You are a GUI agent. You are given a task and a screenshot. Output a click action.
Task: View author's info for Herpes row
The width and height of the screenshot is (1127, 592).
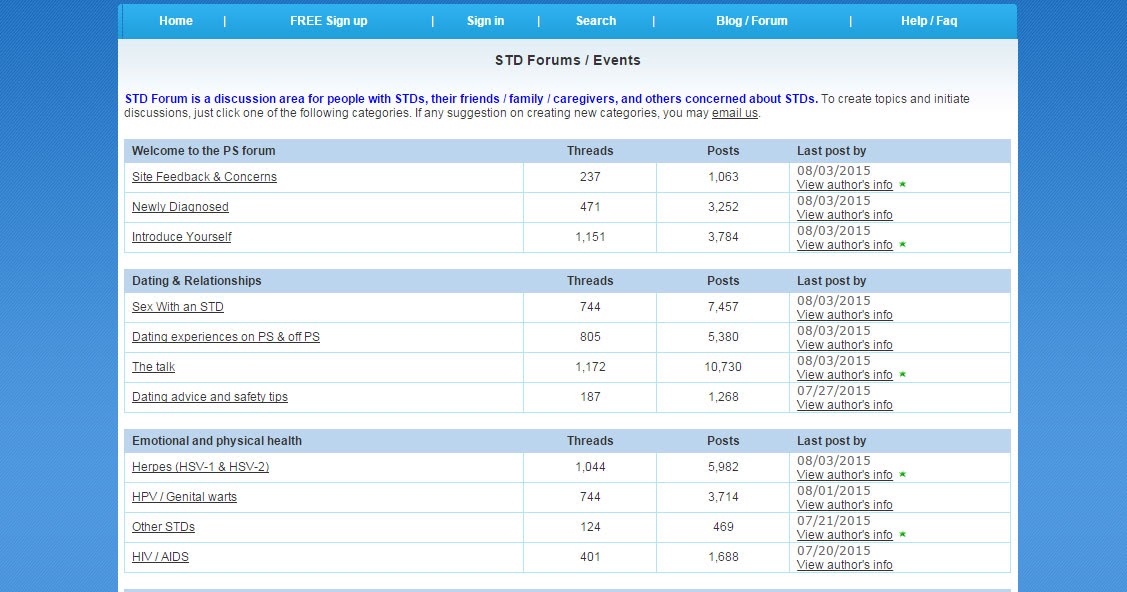point(845,476)
